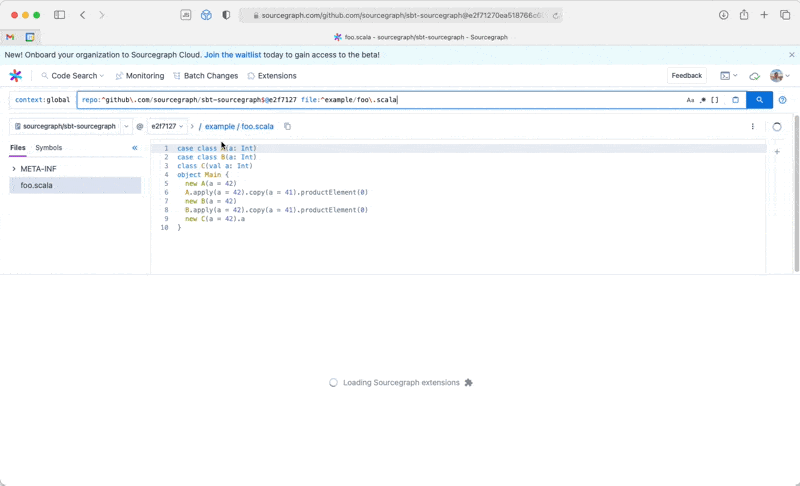Open the sourcegraph/sbt-sourcegraph repository link
Screen dimensions: 800x486
pos(65,126)
